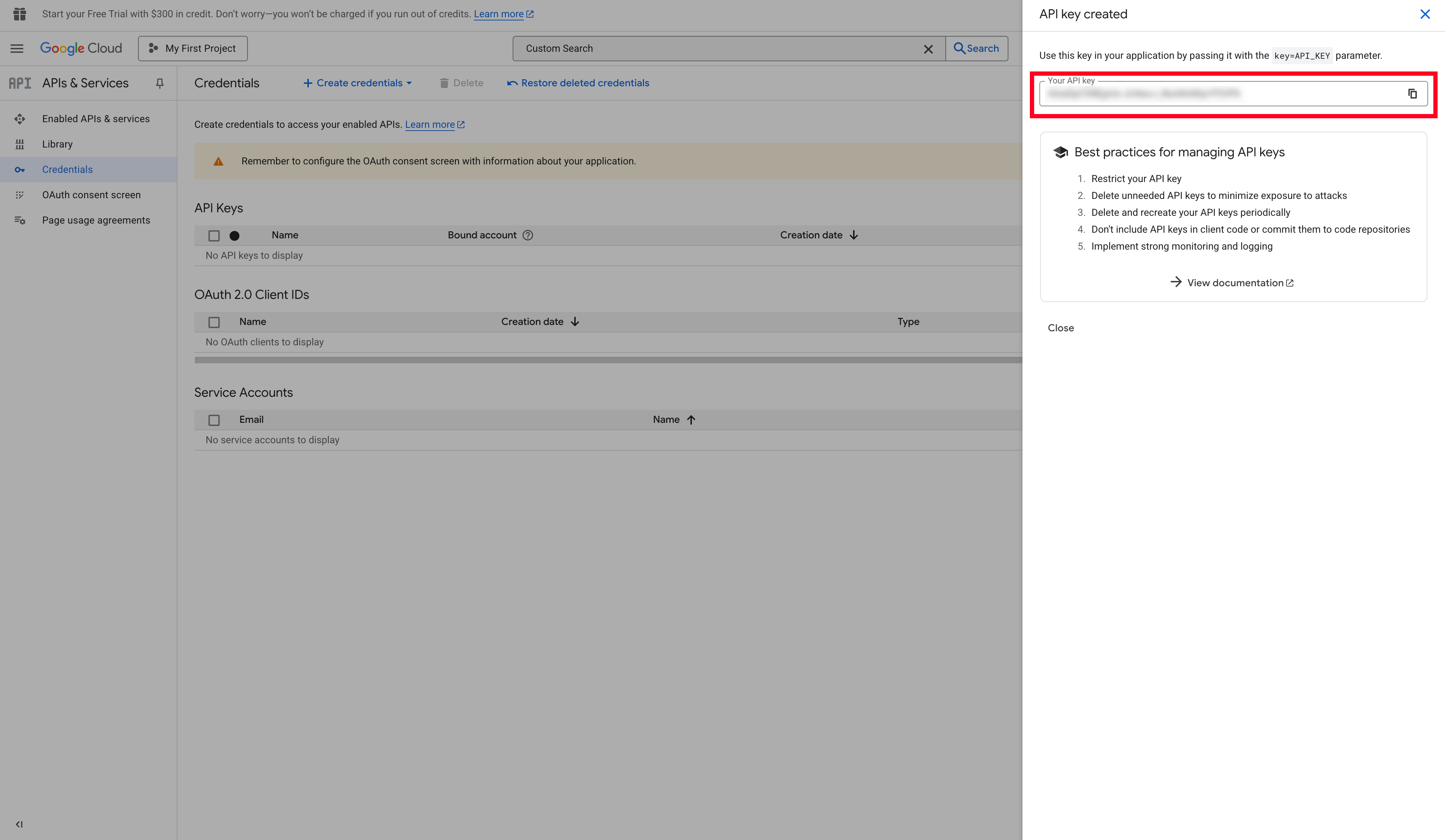Screen dimensions: 1445x840
Task: Collapse the sidebar with the bottom arrow icon
Action: (19, 825)
